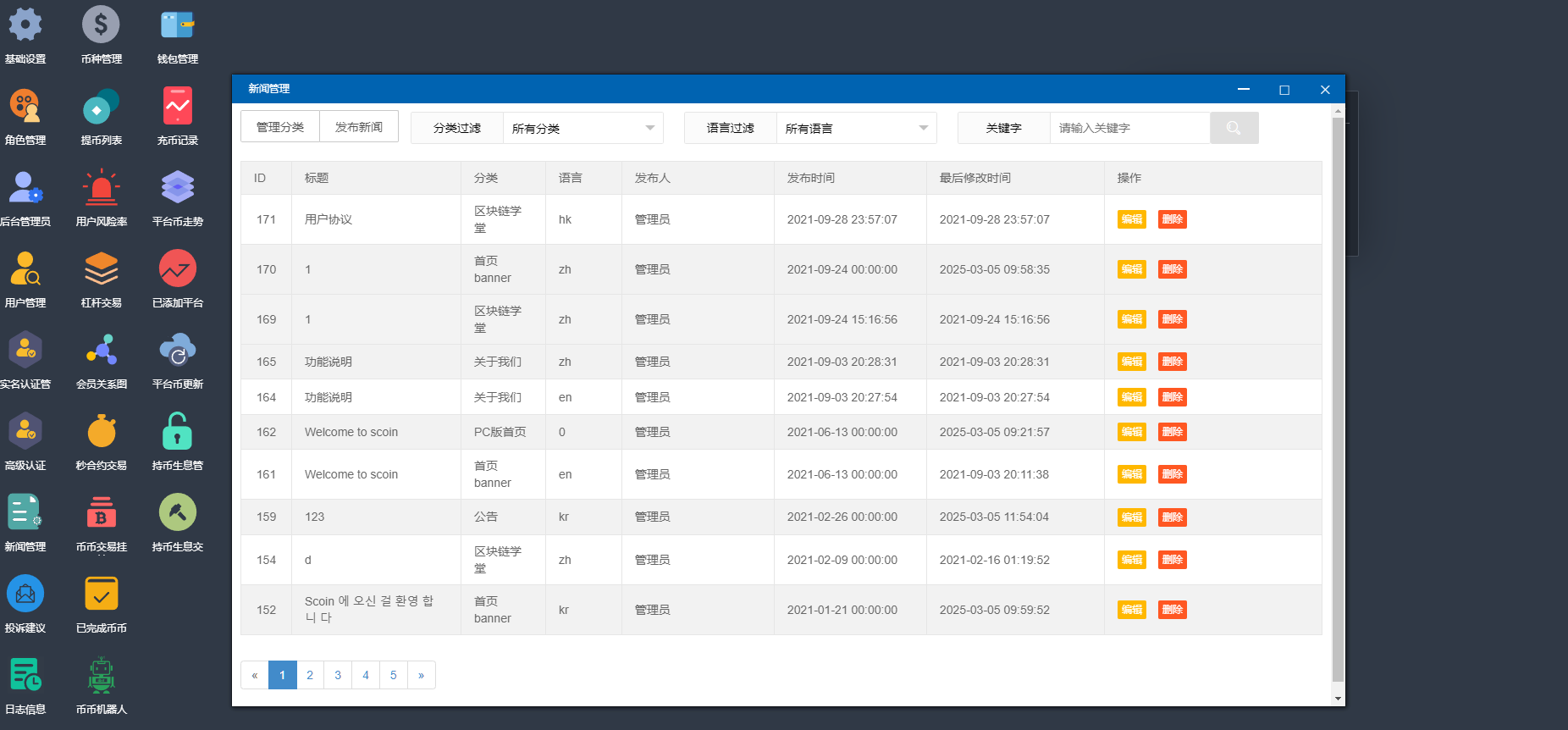Image resolution: width=1568 pixels, height=730 pixels.
Task: Launch the 钱包管理 wallet icon
Action: click(177, 25)
